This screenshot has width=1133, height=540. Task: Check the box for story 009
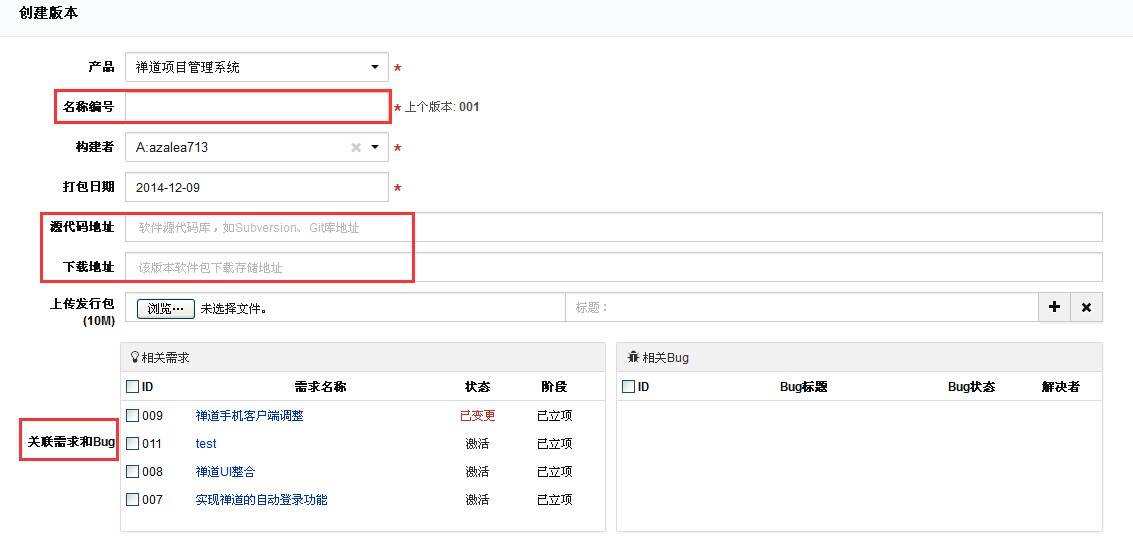(x=133, y=416)
